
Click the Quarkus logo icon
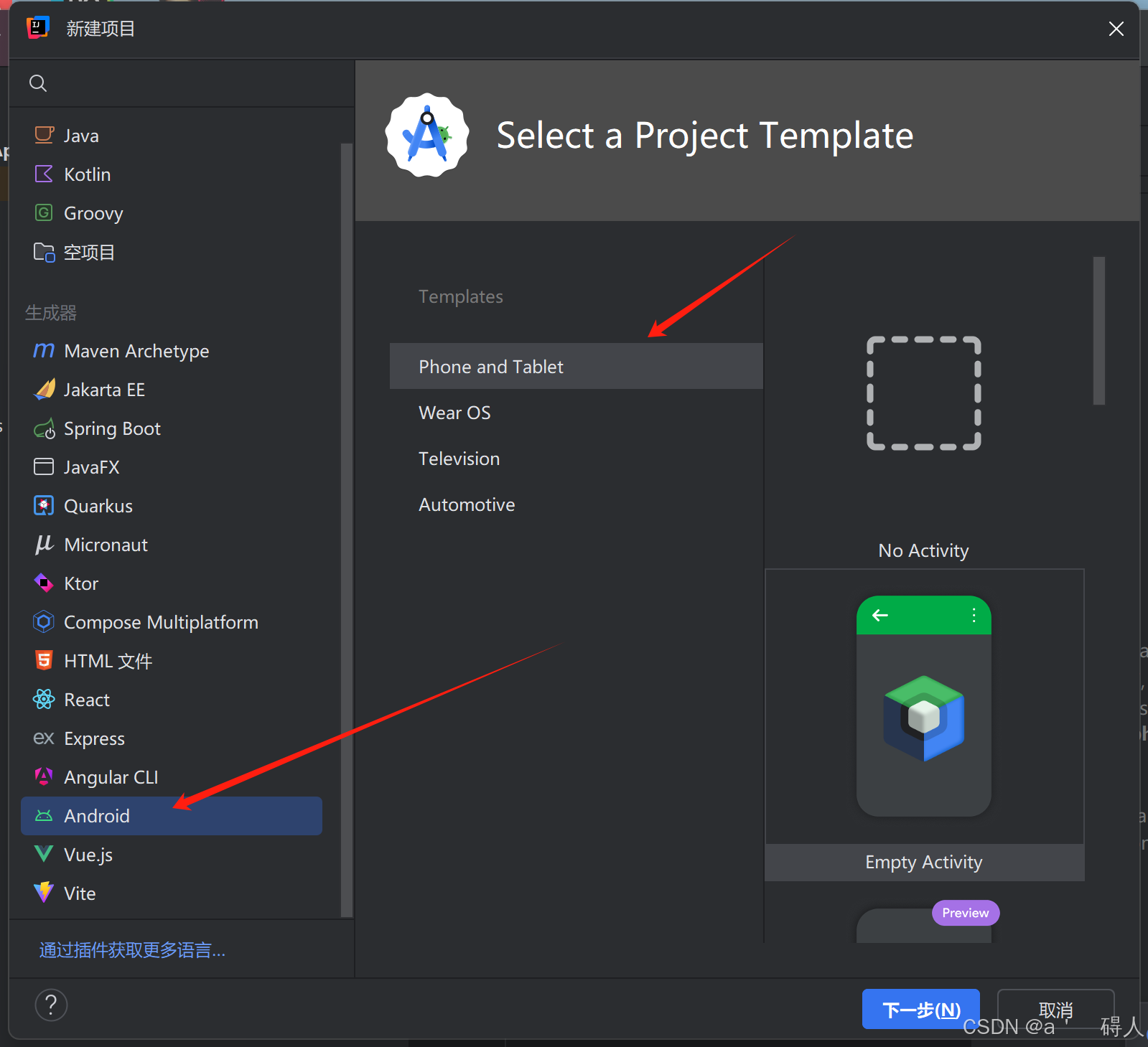click(x=44, y=505)
